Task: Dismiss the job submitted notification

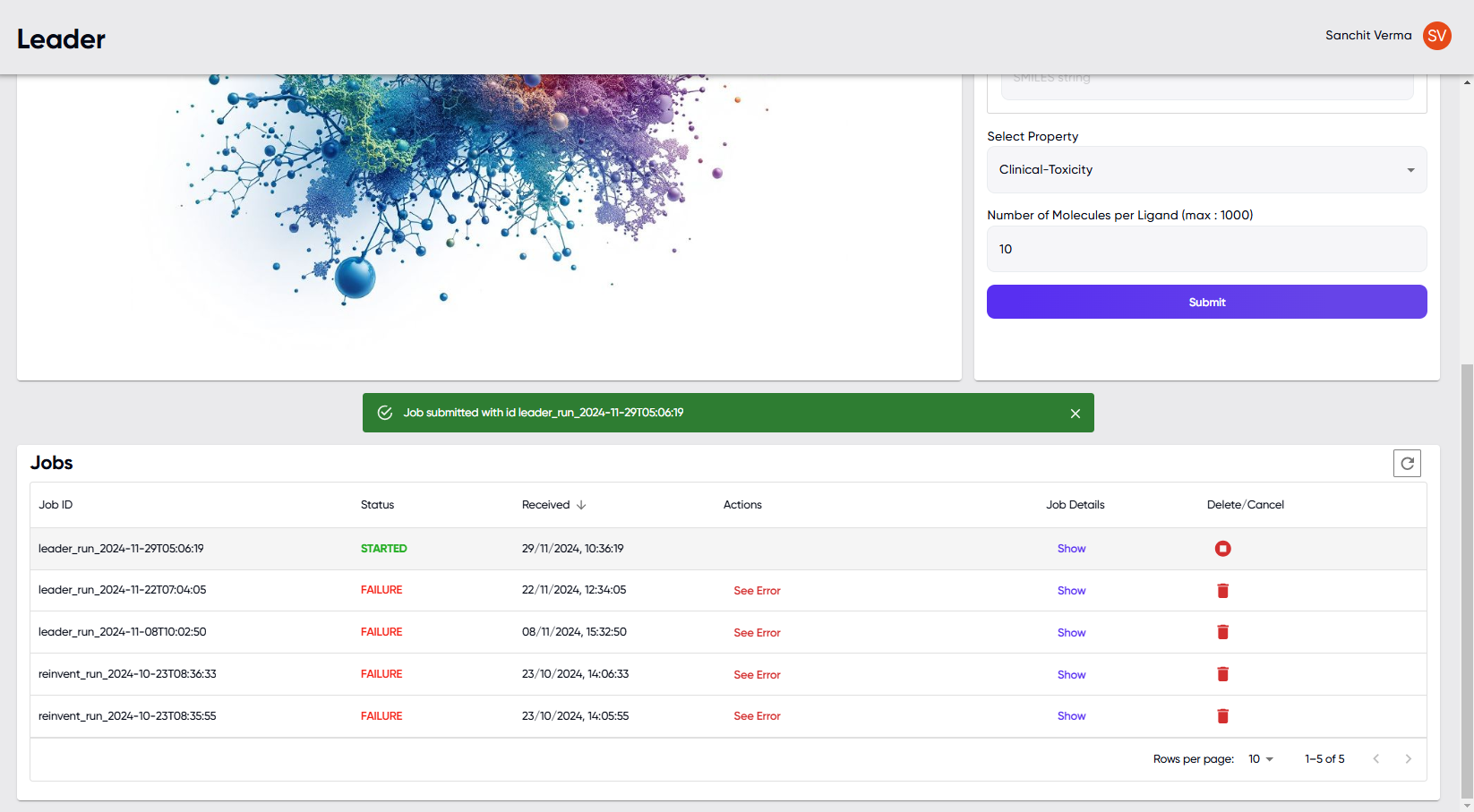Action: (x=1076, y=414)
